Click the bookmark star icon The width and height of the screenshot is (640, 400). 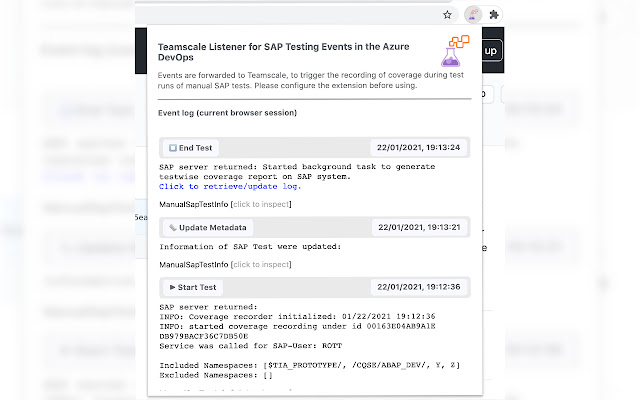[x=447, y=15]
